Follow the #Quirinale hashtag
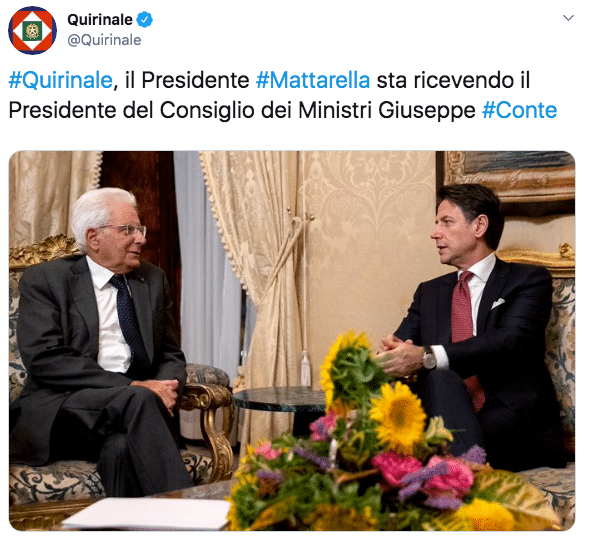Image resolution: width=590 pixels, height=540 pixels. 61,80
